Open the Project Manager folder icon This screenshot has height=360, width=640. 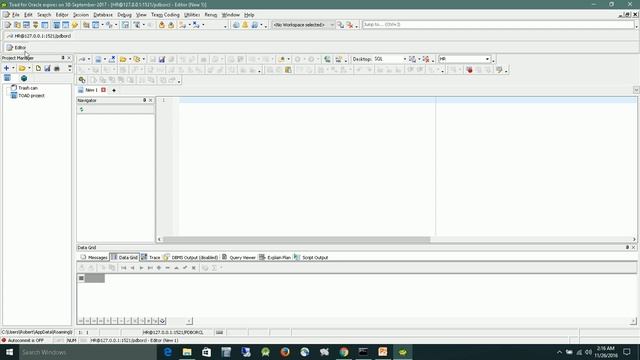coord(22,68)
